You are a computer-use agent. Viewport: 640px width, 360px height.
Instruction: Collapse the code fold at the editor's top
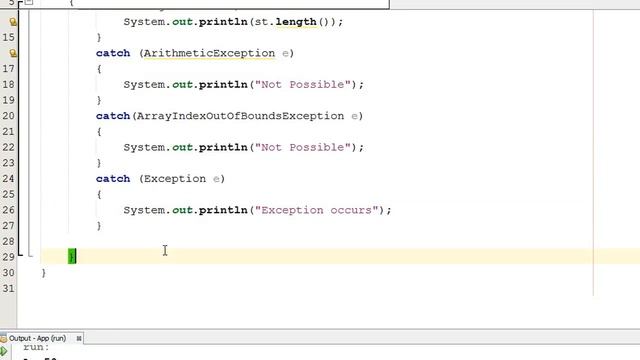(x=29, y=2)
